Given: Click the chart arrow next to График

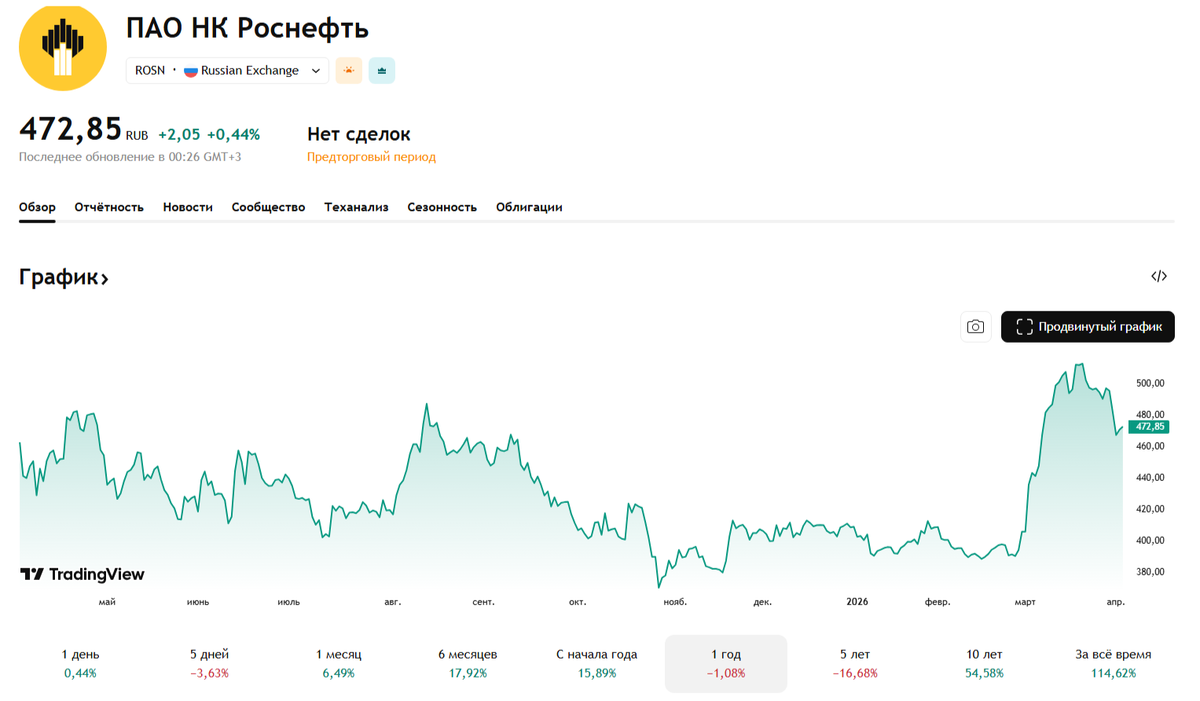Looking at the screenshot, I should 104,279.
